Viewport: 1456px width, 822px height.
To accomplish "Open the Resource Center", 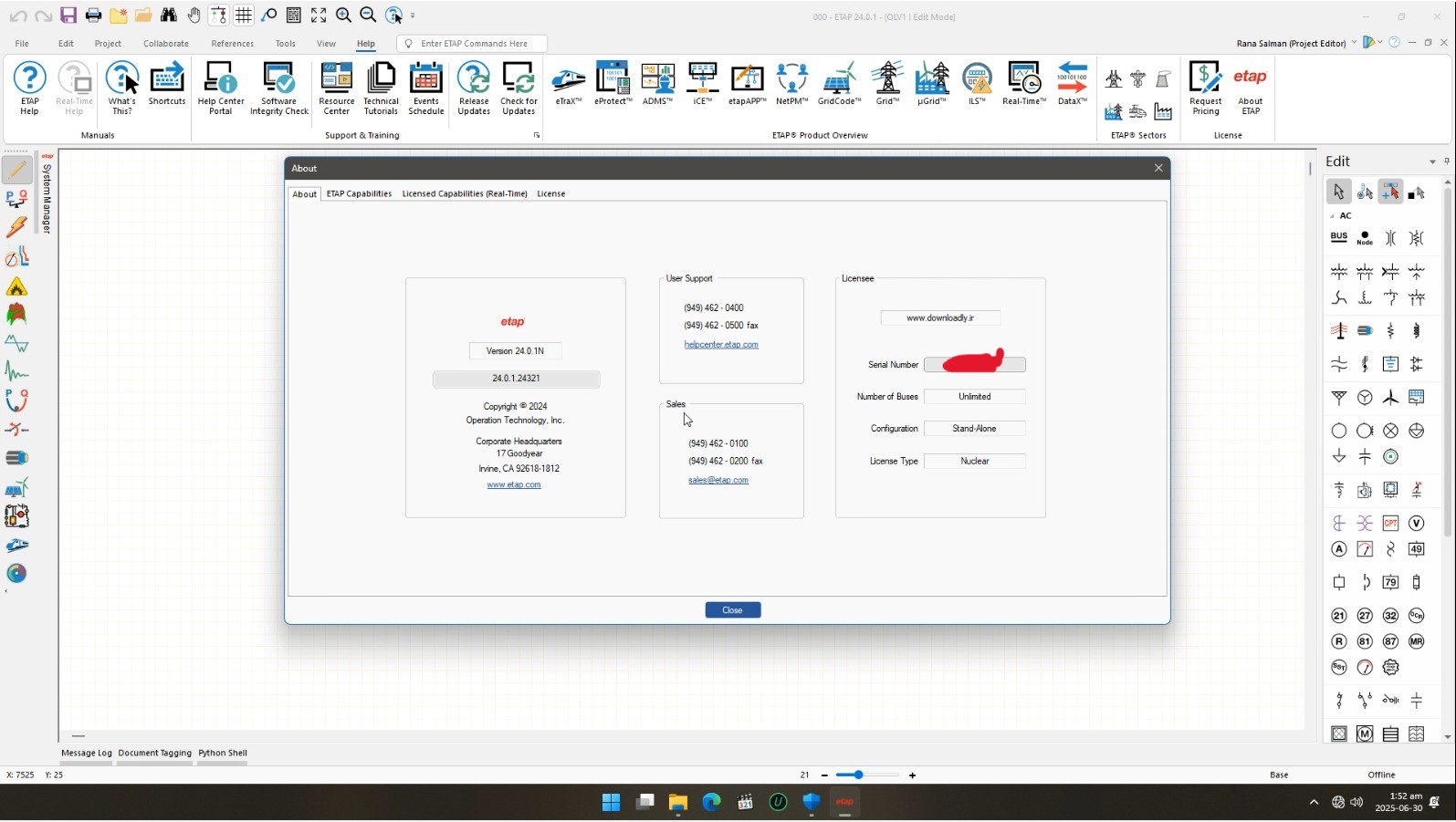I will tap(336, 88).
